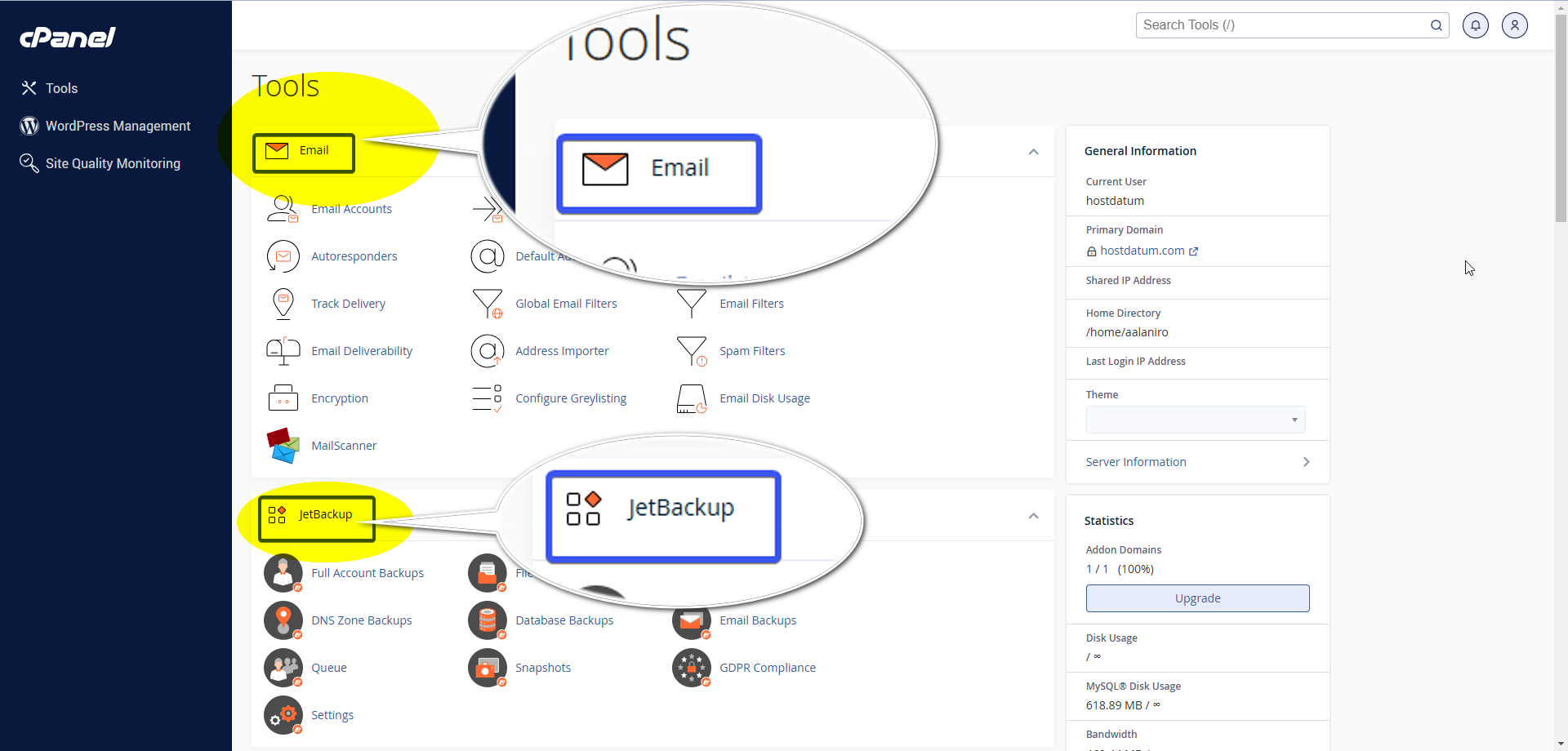Collapse the Email section chevron
Viewport: 1568px width, 751px height.
pyautogui.click(x=1033, y=152)
